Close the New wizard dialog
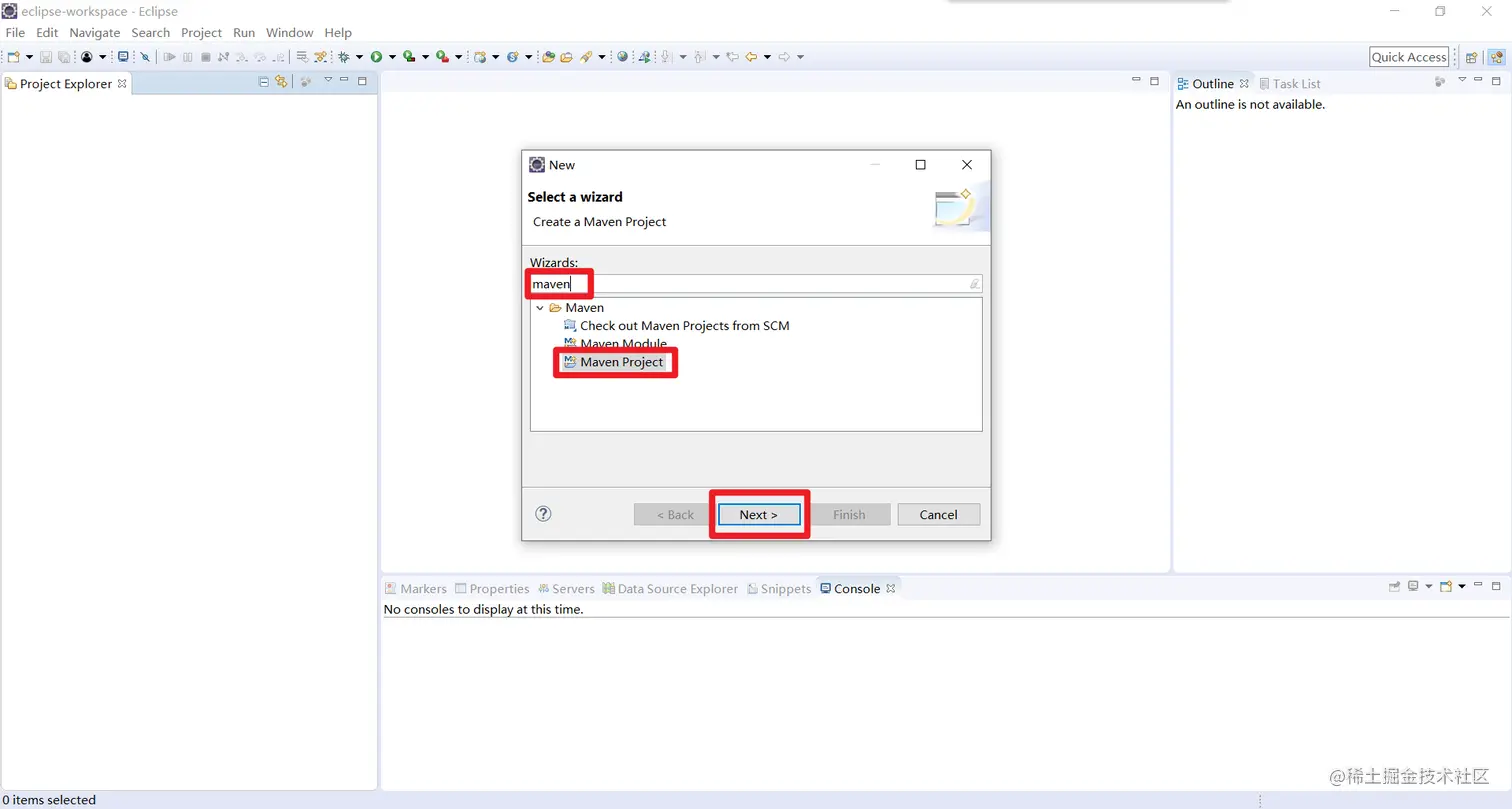The height and width of the screenshot is (809, 1512). pos(967,165)
